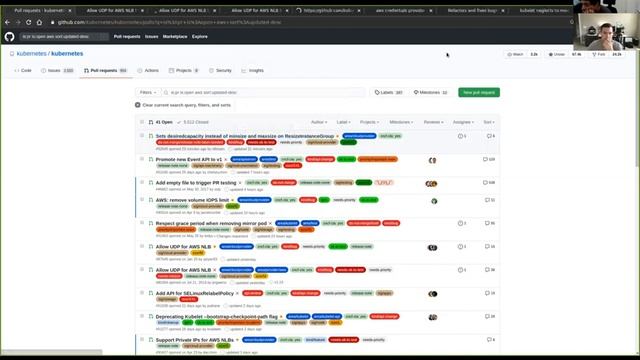This screenshot has height=360, width=640.
Task: Click the repository icon beside kubernetes
Action: 12,54
